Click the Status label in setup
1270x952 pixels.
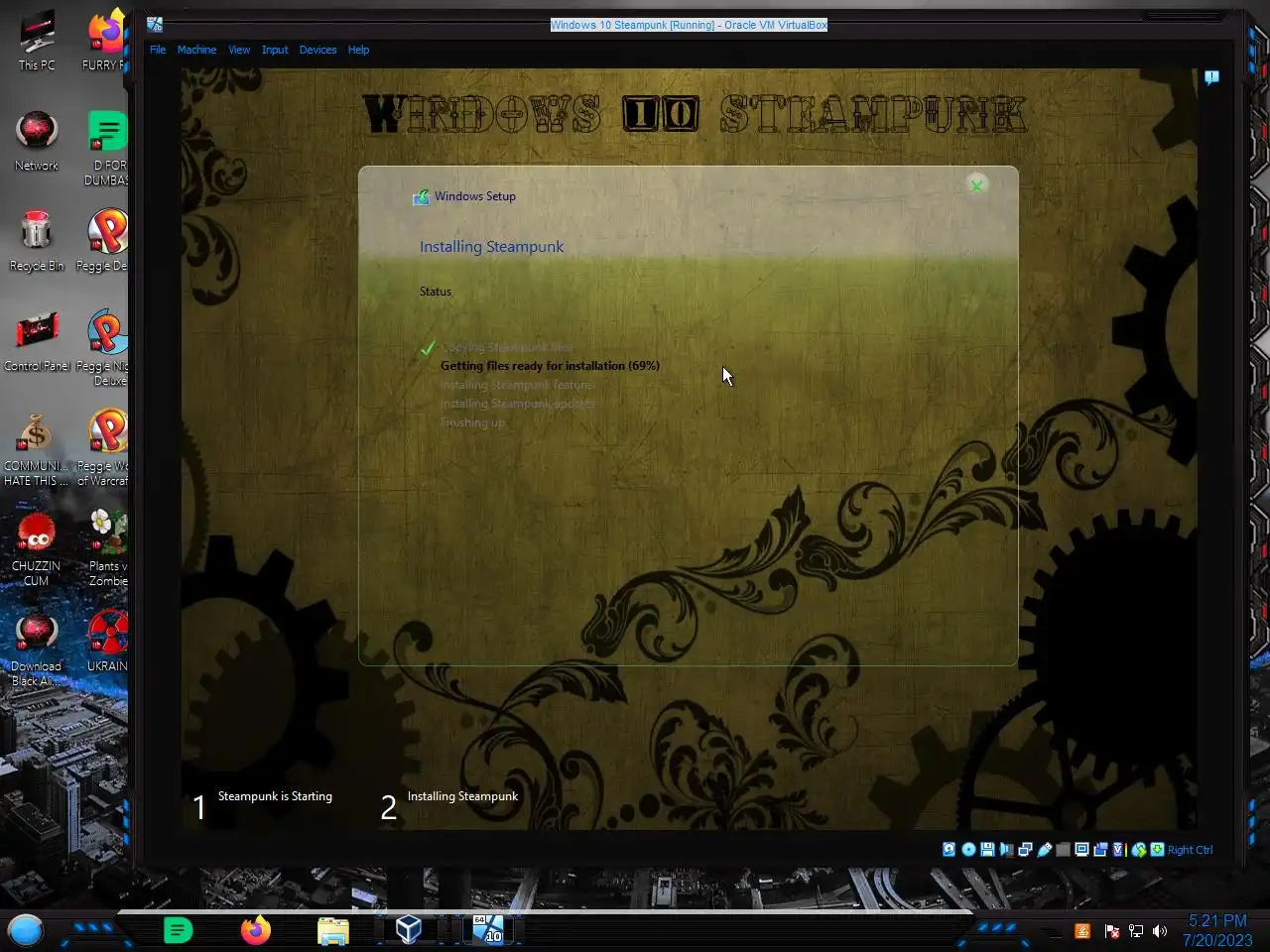[x=436, y=292]
